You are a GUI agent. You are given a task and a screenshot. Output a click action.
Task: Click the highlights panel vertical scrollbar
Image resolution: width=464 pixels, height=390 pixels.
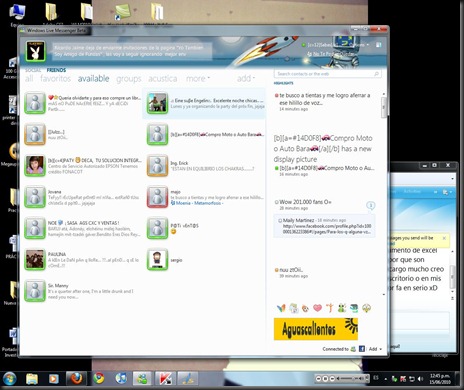pos(384,107)
